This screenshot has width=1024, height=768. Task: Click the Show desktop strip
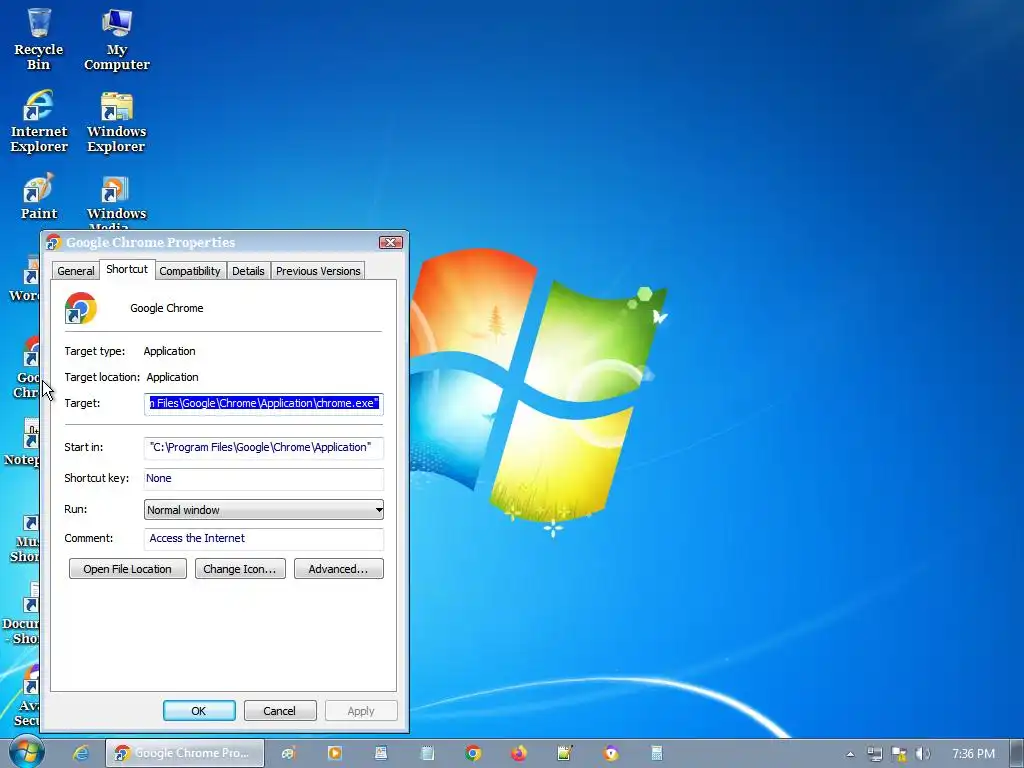1016,753
